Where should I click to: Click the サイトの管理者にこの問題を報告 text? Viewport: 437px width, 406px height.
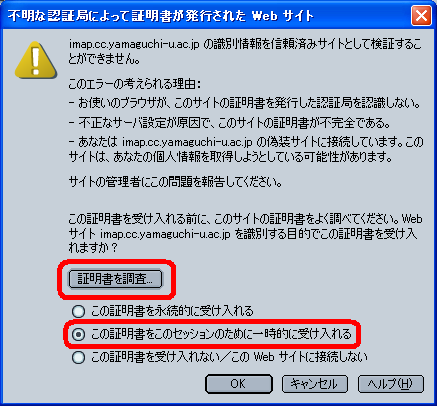175,182
